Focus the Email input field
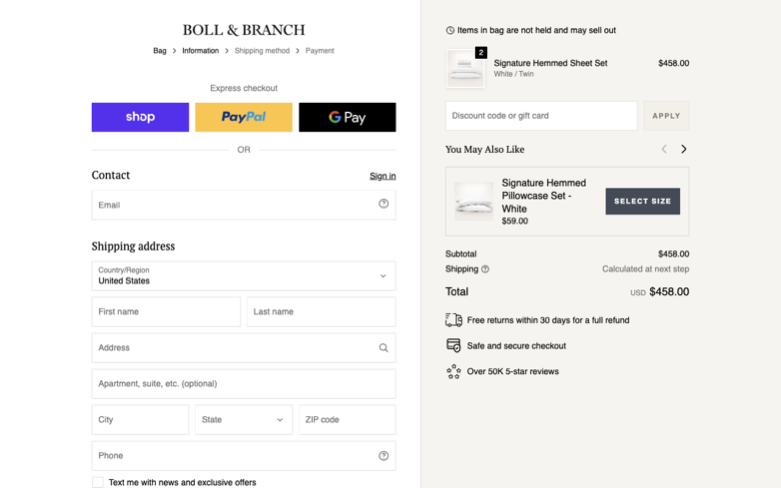Viewport: 781px width, 488px height. pyautogui.click(x=244, y=205)
